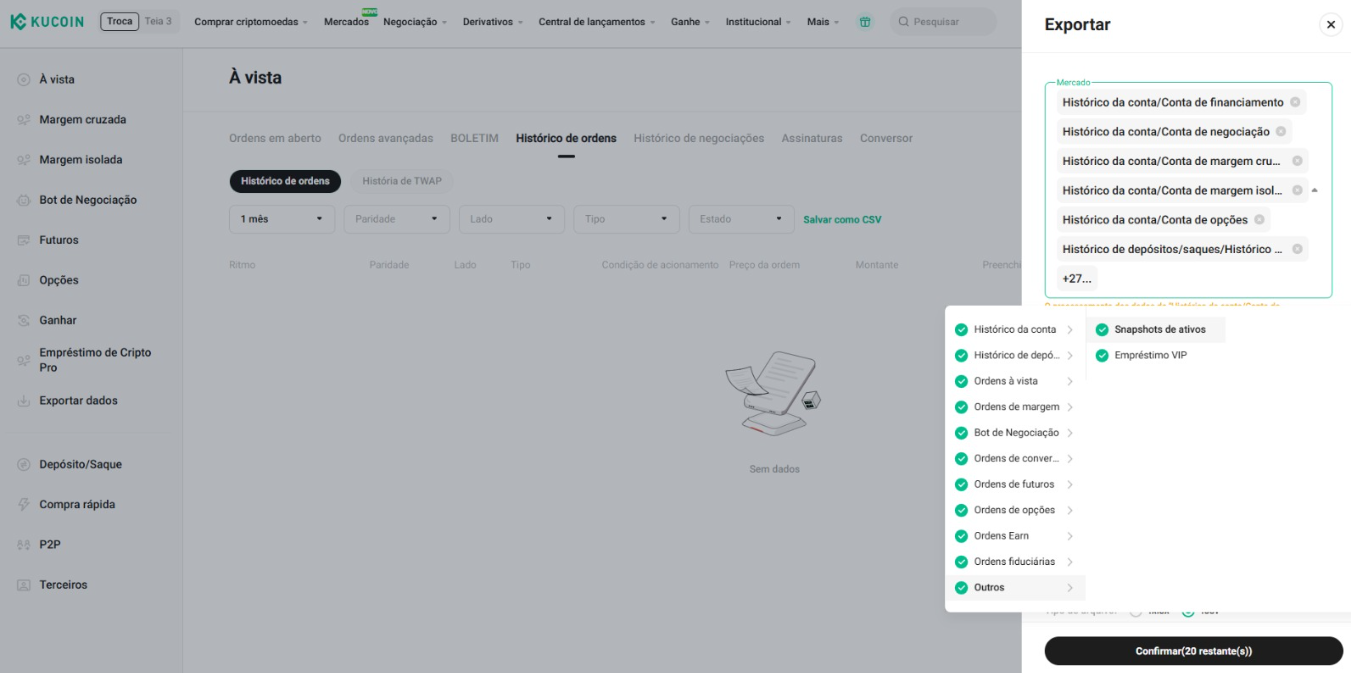Close the Exportar panel
The width and height of the screenshot is (1351, 673).
[x=1330, y=24]
